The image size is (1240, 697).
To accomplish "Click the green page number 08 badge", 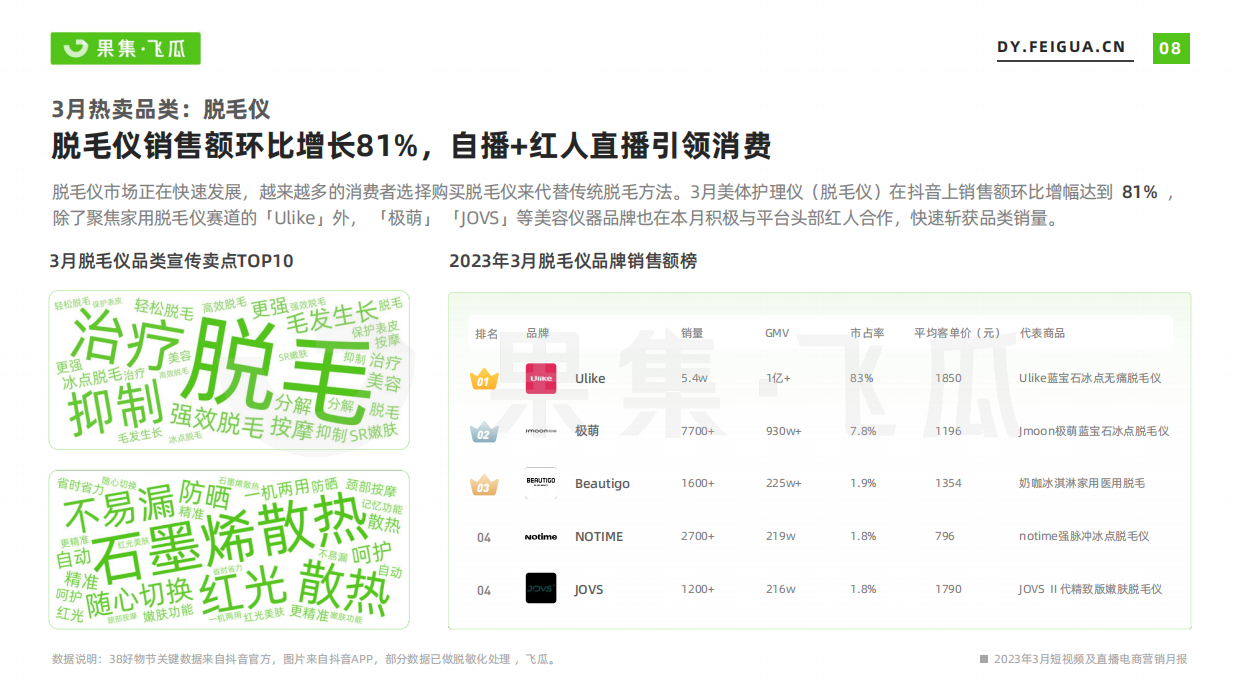I will click(1170, 48).
